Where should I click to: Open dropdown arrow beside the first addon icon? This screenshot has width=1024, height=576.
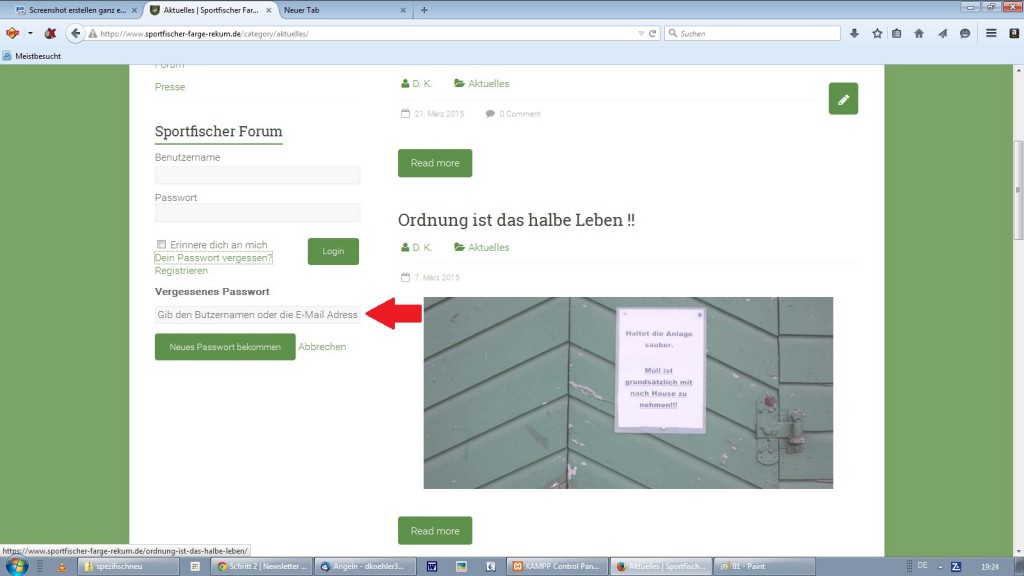(x=30, y=33)
